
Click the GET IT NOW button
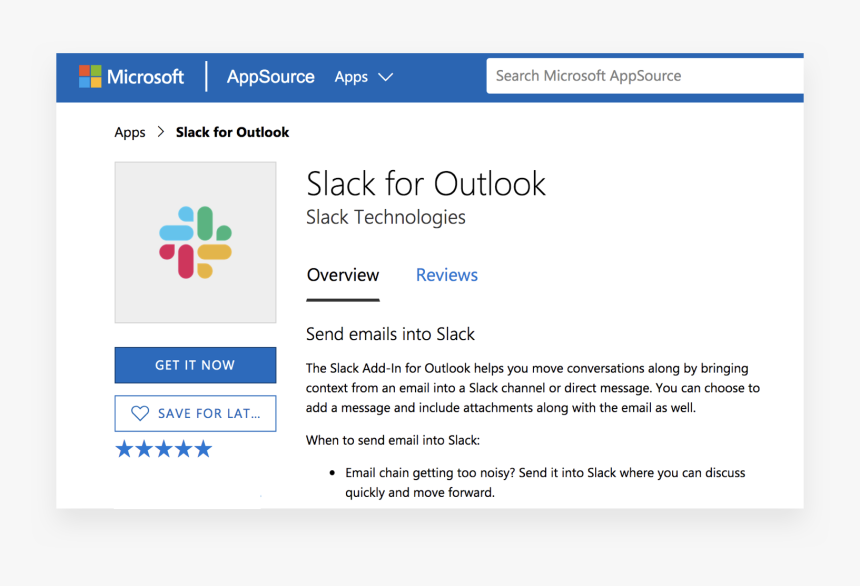pos(195,365)
